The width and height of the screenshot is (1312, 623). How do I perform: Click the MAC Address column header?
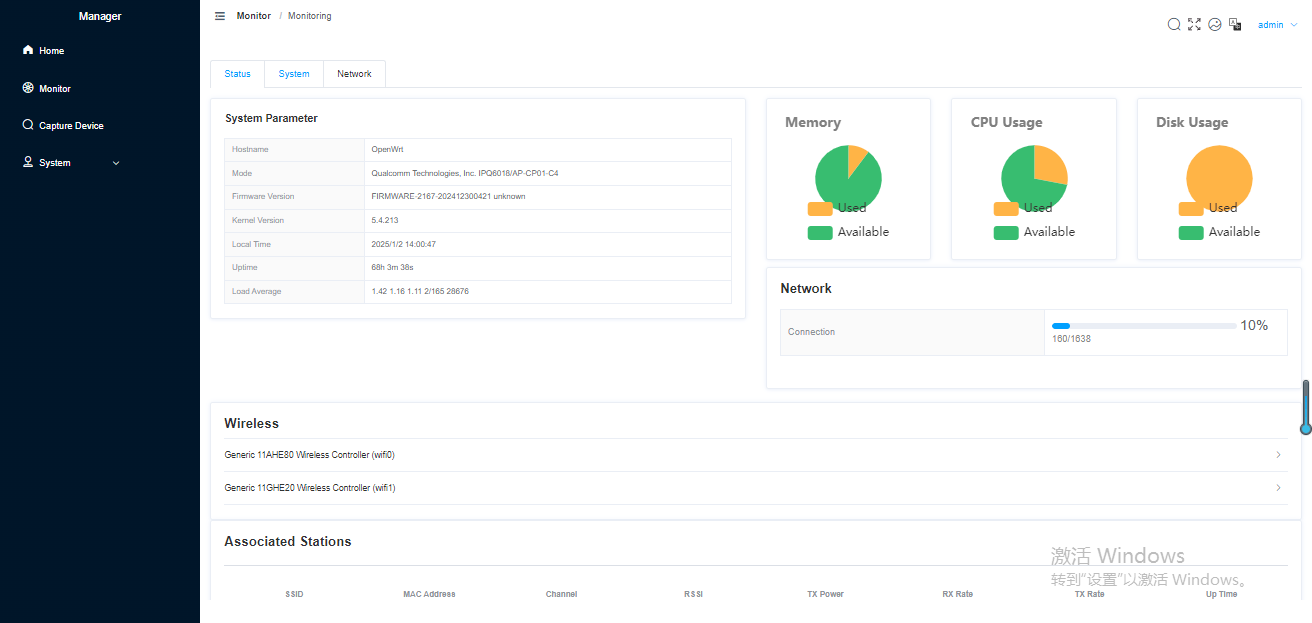[x=429, y=594]
